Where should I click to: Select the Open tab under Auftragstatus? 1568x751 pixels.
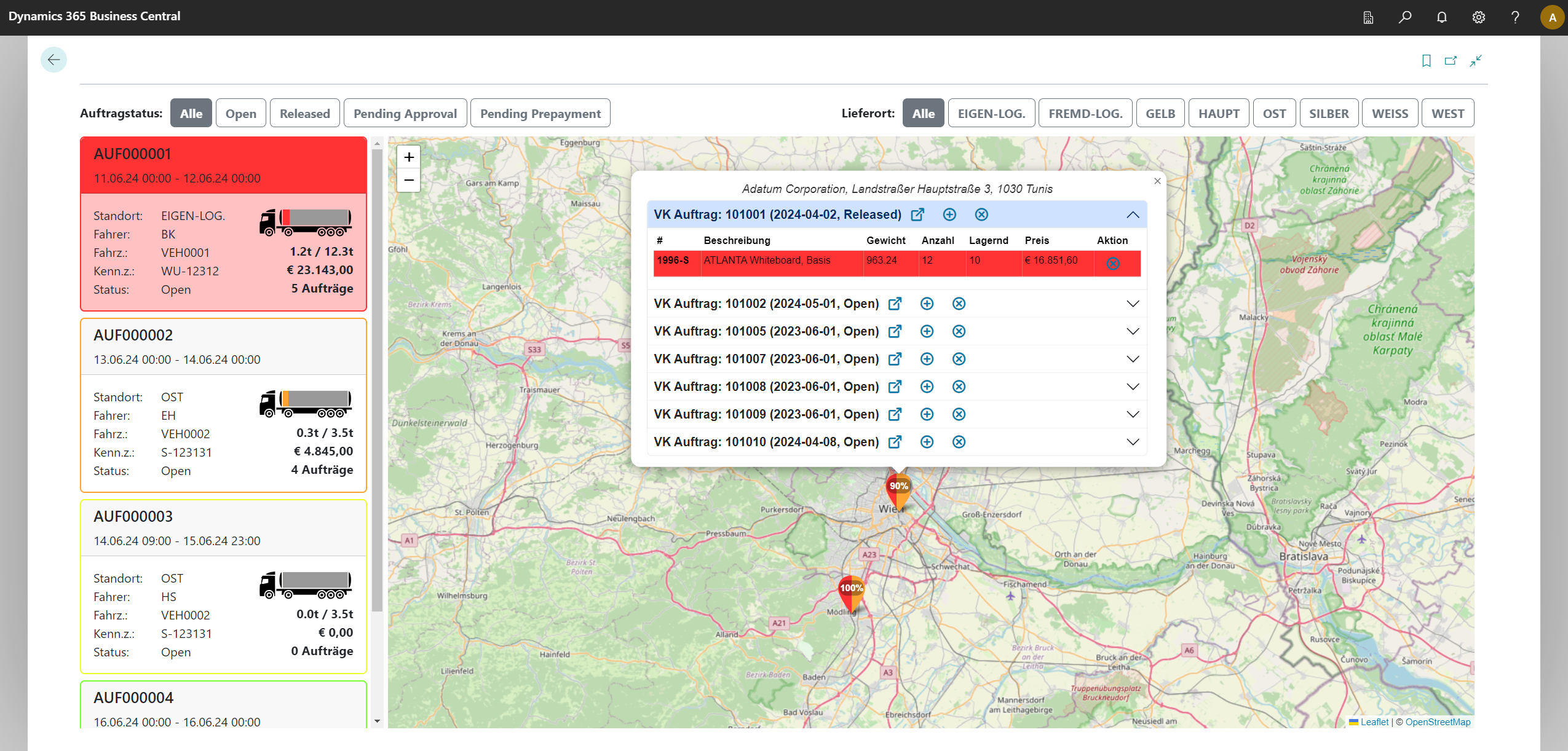point(240,113)
